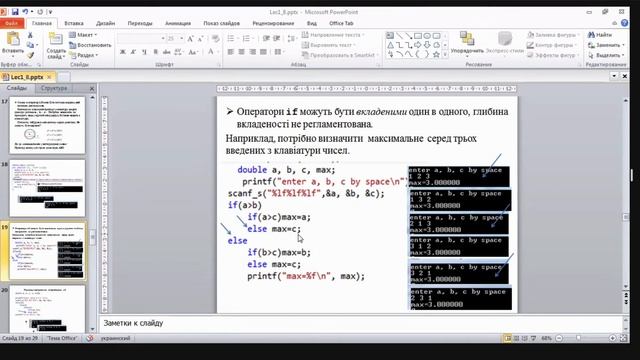This screenshot has height=360, width=640.
Task: Switch to the Переходы (Transitions) tab
Action: (140, 23)
